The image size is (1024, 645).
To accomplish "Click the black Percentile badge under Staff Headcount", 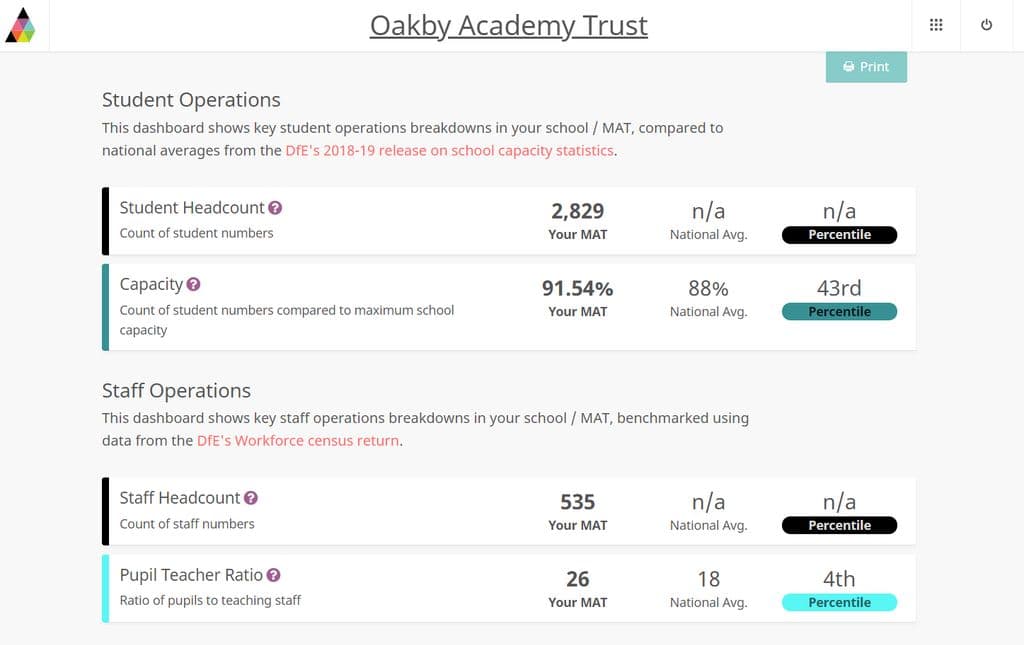I will point(839,524).
